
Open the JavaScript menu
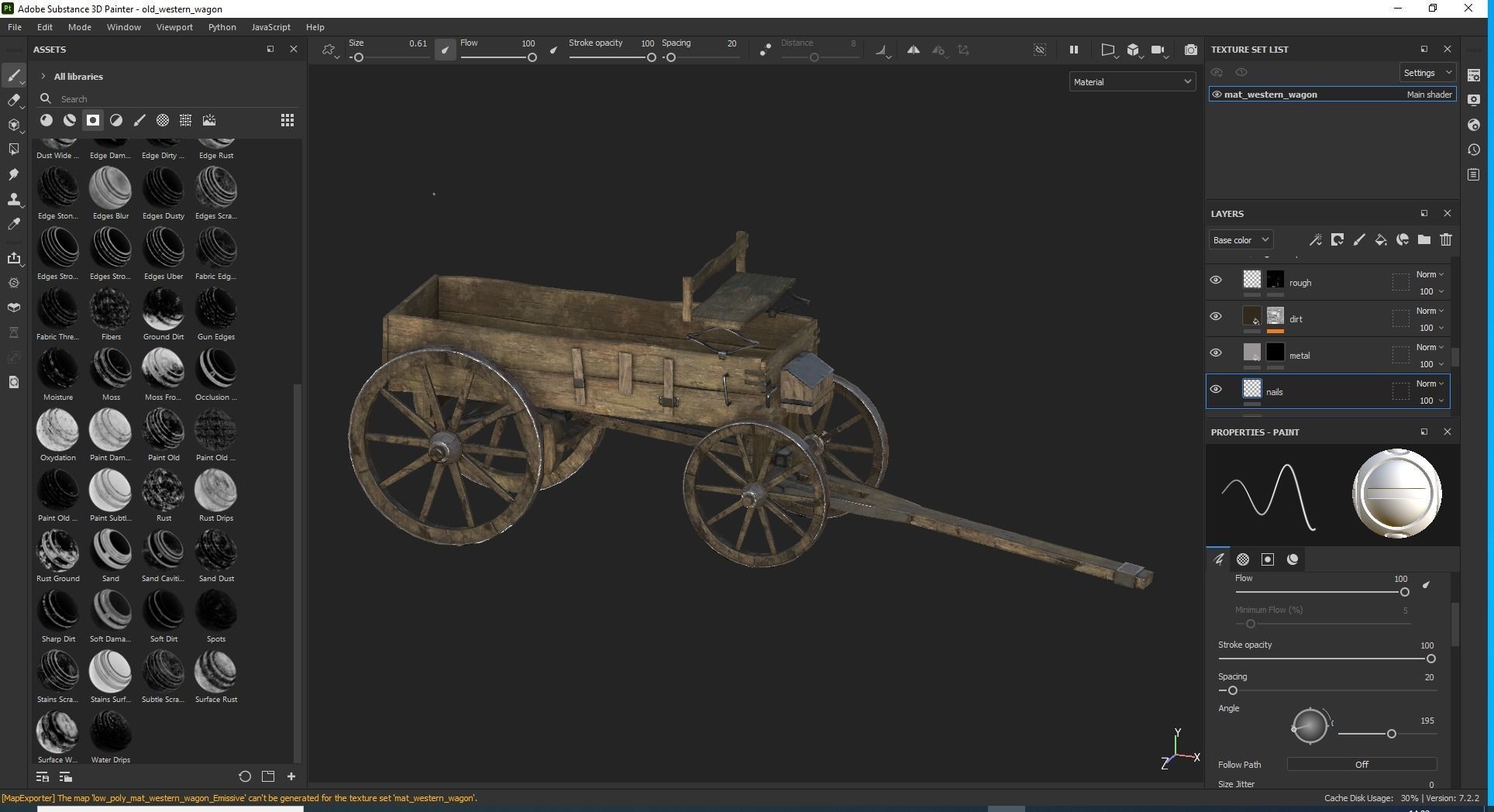pos(271,27)
